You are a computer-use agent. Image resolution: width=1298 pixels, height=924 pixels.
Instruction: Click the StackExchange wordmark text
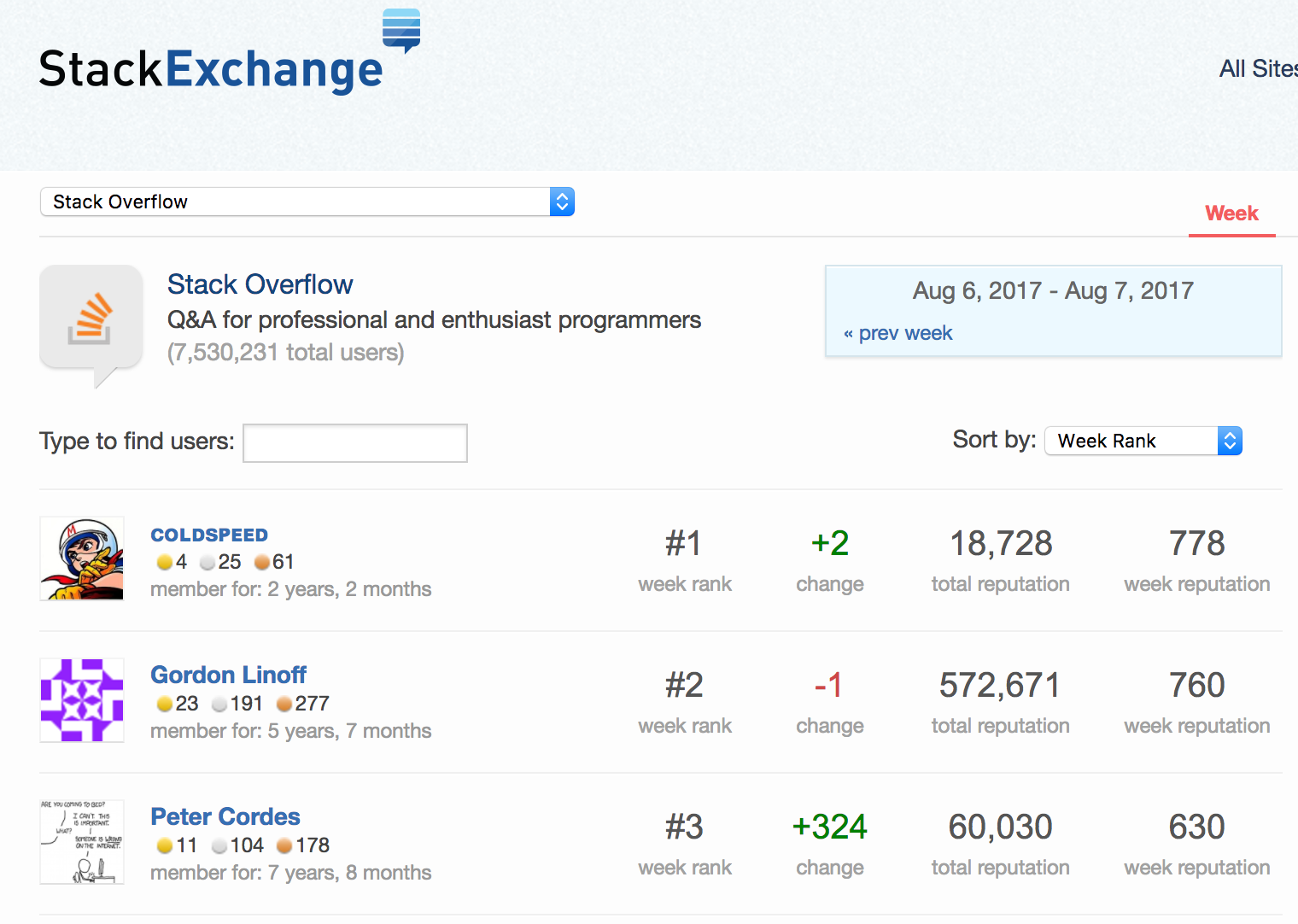(x=210, y=70)
